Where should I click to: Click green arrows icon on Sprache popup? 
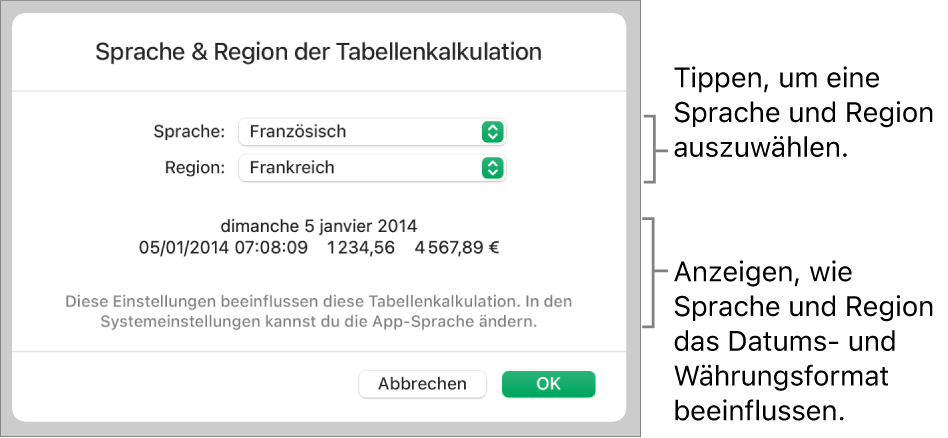[x=491, y=131]
